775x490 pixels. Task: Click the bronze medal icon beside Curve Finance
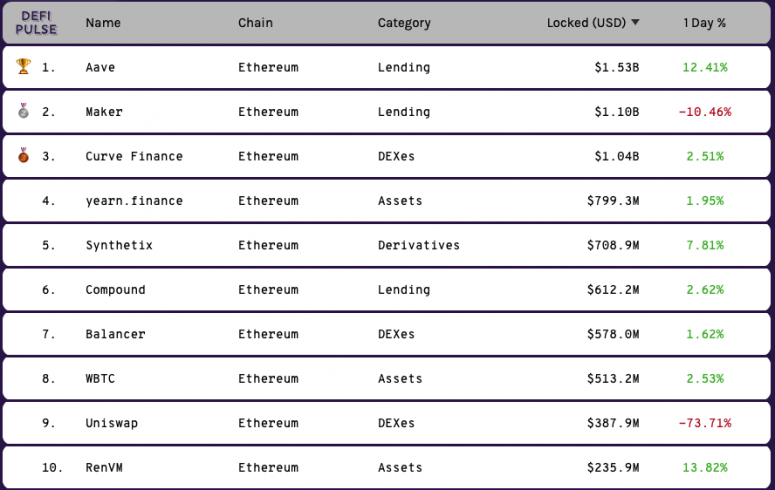[23, 155]
